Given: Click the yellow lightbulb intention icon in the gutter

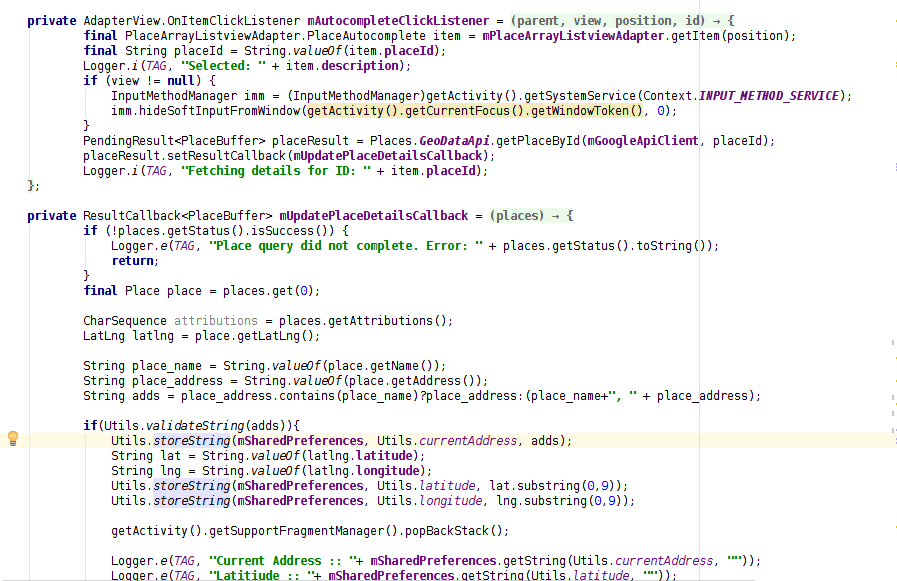Looking at the screenshot, I should pos(13,439).
